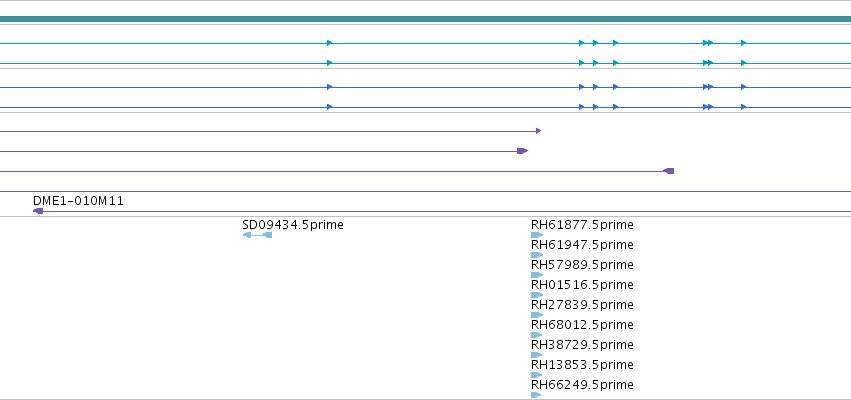851x400 pixels.
Task: Click the RH38729.5prime arrow glyph
Action: tap(537, 355)
